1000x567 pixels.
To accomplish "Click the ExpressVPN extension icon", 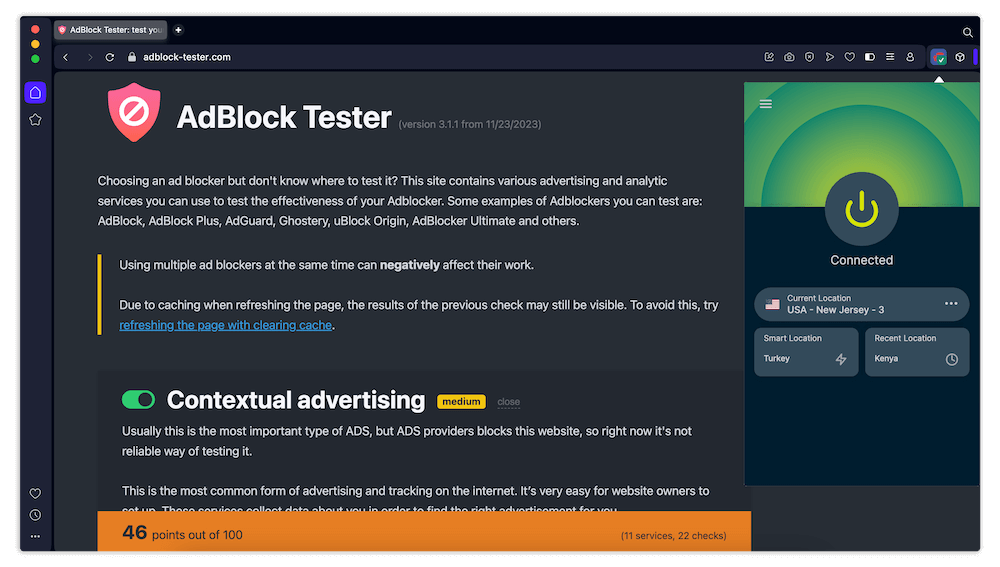I will click(938, 57).
